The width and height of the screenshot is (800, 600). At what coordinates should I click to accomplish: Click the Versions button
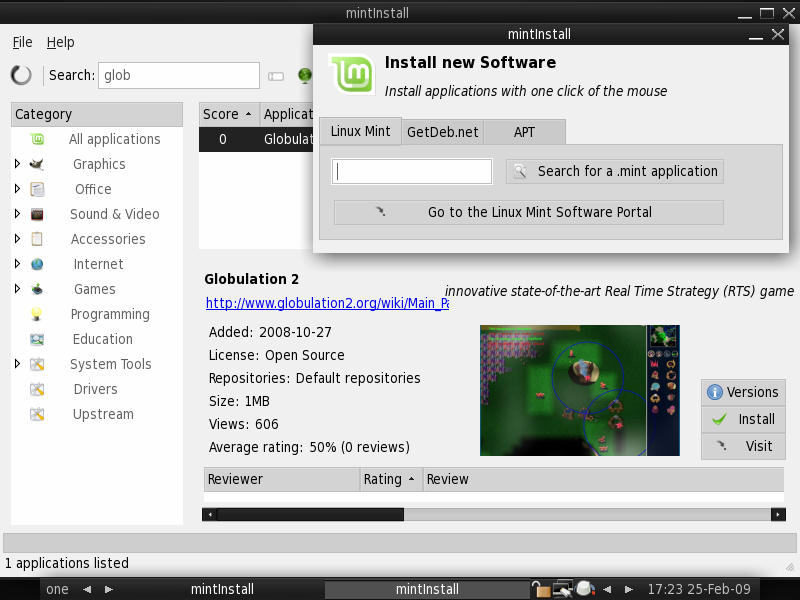743,392
